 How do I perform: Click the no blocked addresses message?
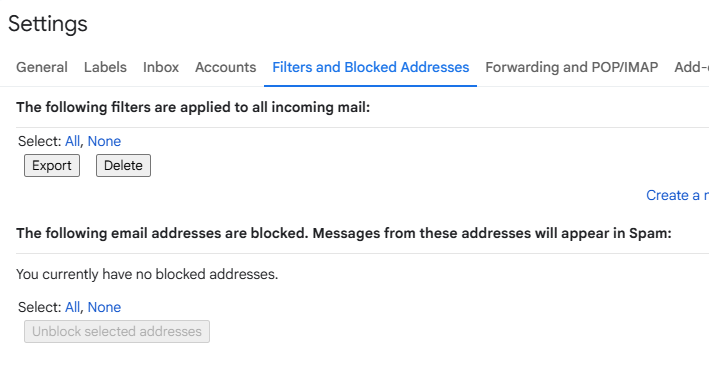coord(147,274)
